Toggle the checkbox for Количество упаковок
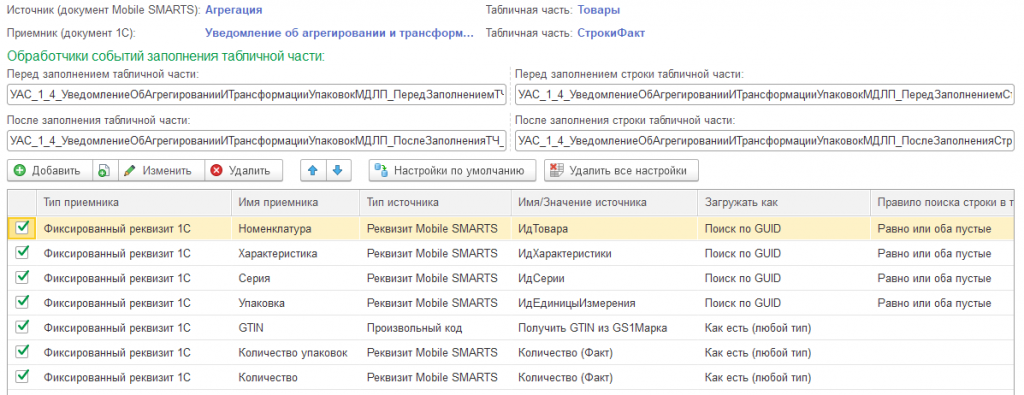The image size is (1024, 395). [x=22, y=351]
